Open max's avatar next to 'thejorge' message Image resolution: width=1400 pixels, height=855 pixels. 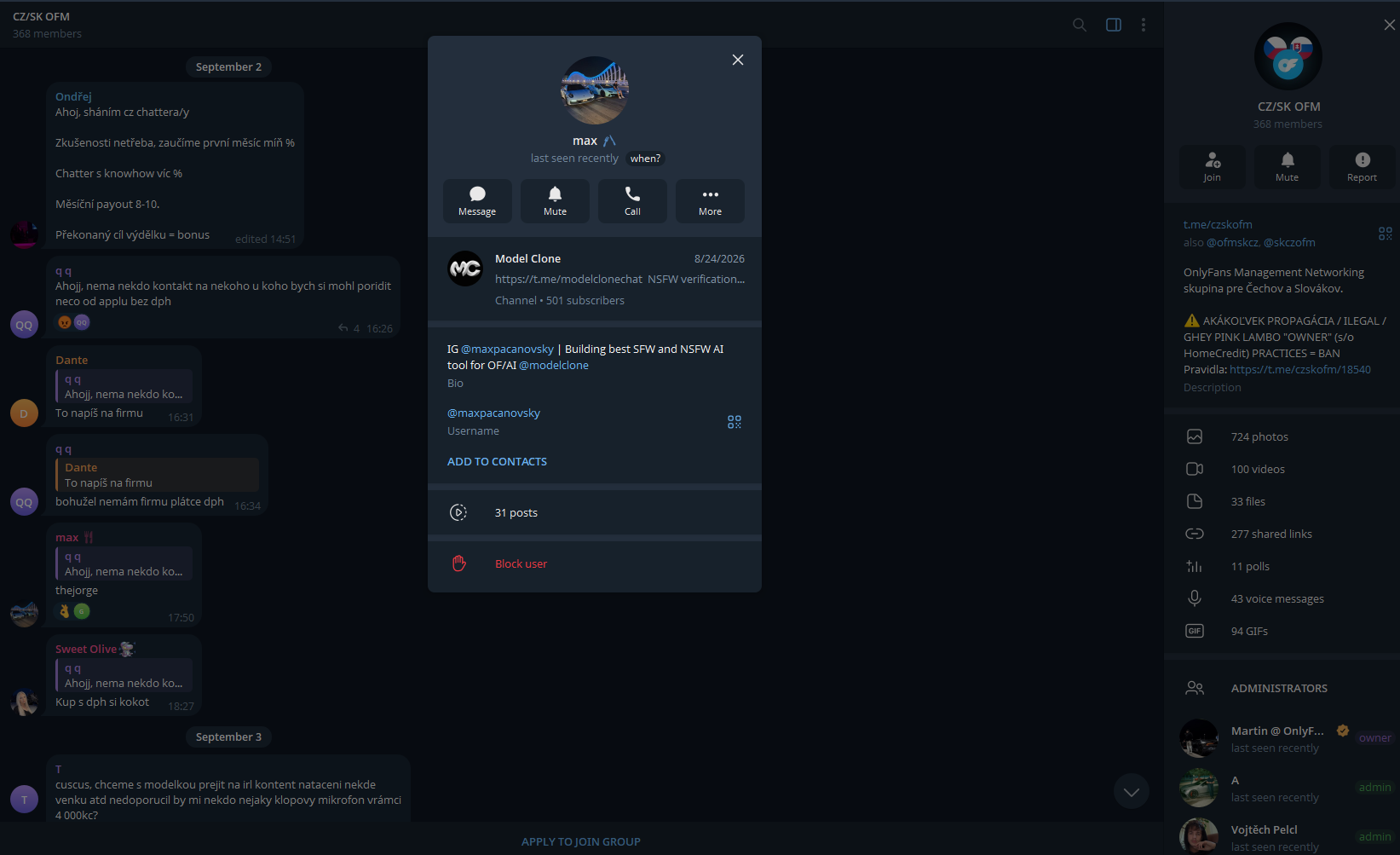(24, 613)
